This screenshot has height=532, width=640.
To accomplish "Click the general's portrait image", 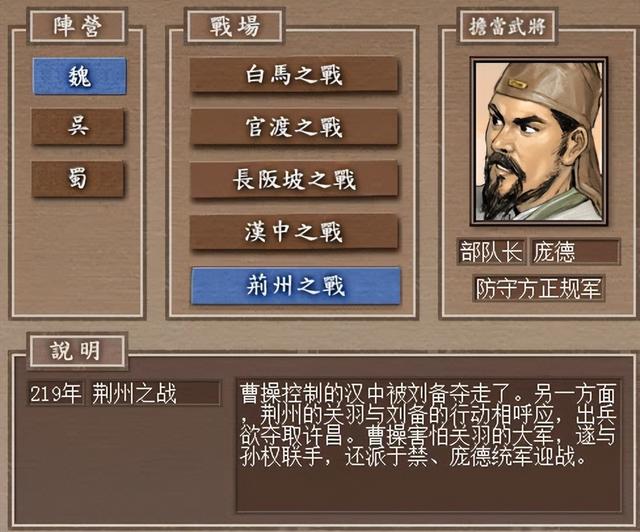I will [539, 141].
